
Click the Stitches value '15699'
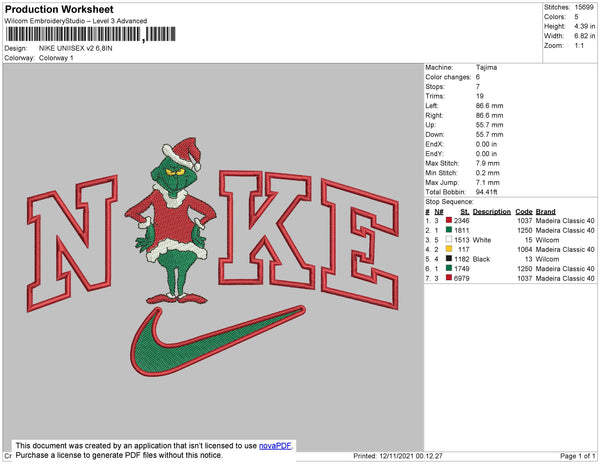pos(584,7)
